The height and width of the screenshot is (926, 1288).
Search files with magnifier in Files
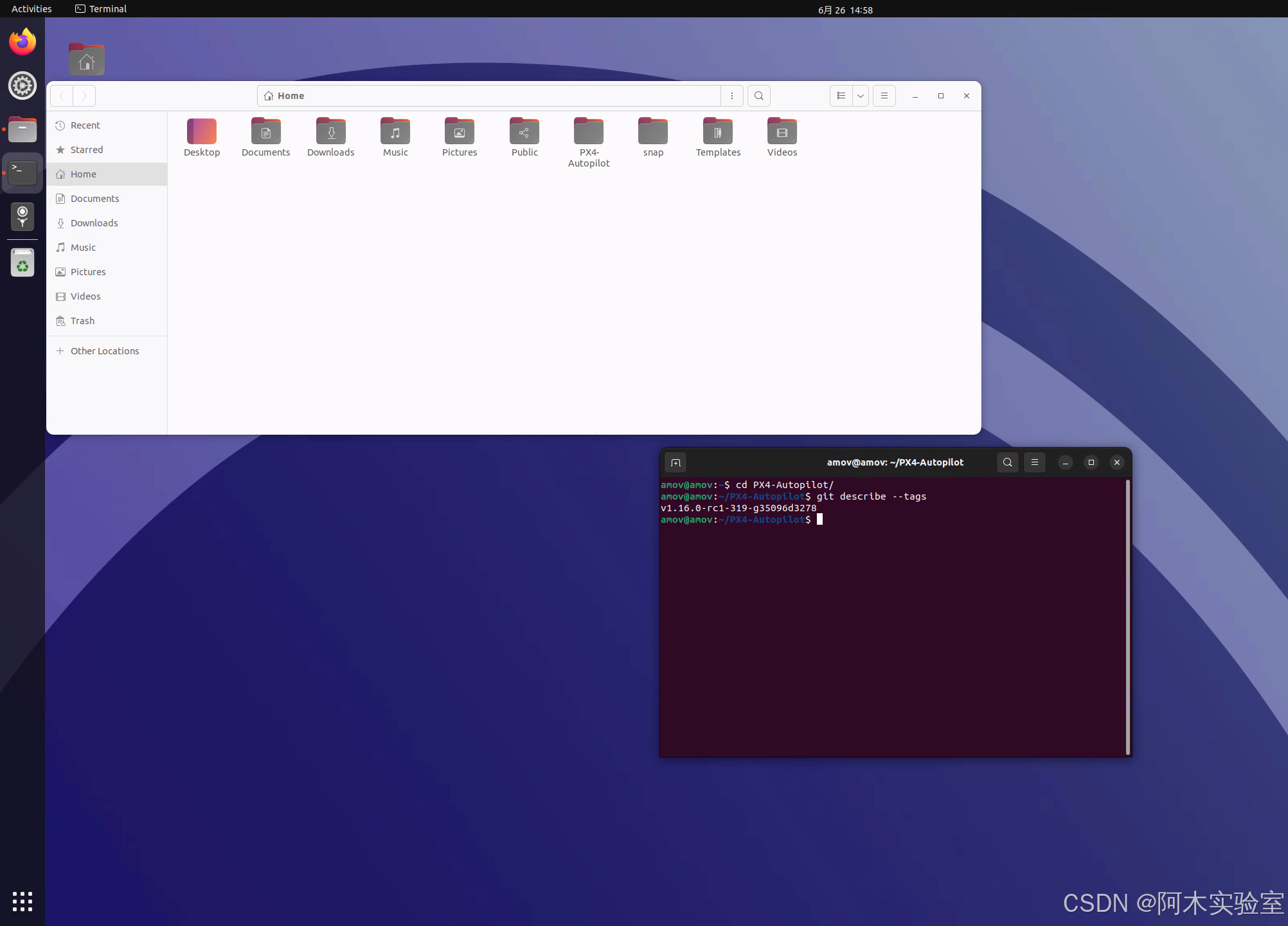[x=759, y=96]
